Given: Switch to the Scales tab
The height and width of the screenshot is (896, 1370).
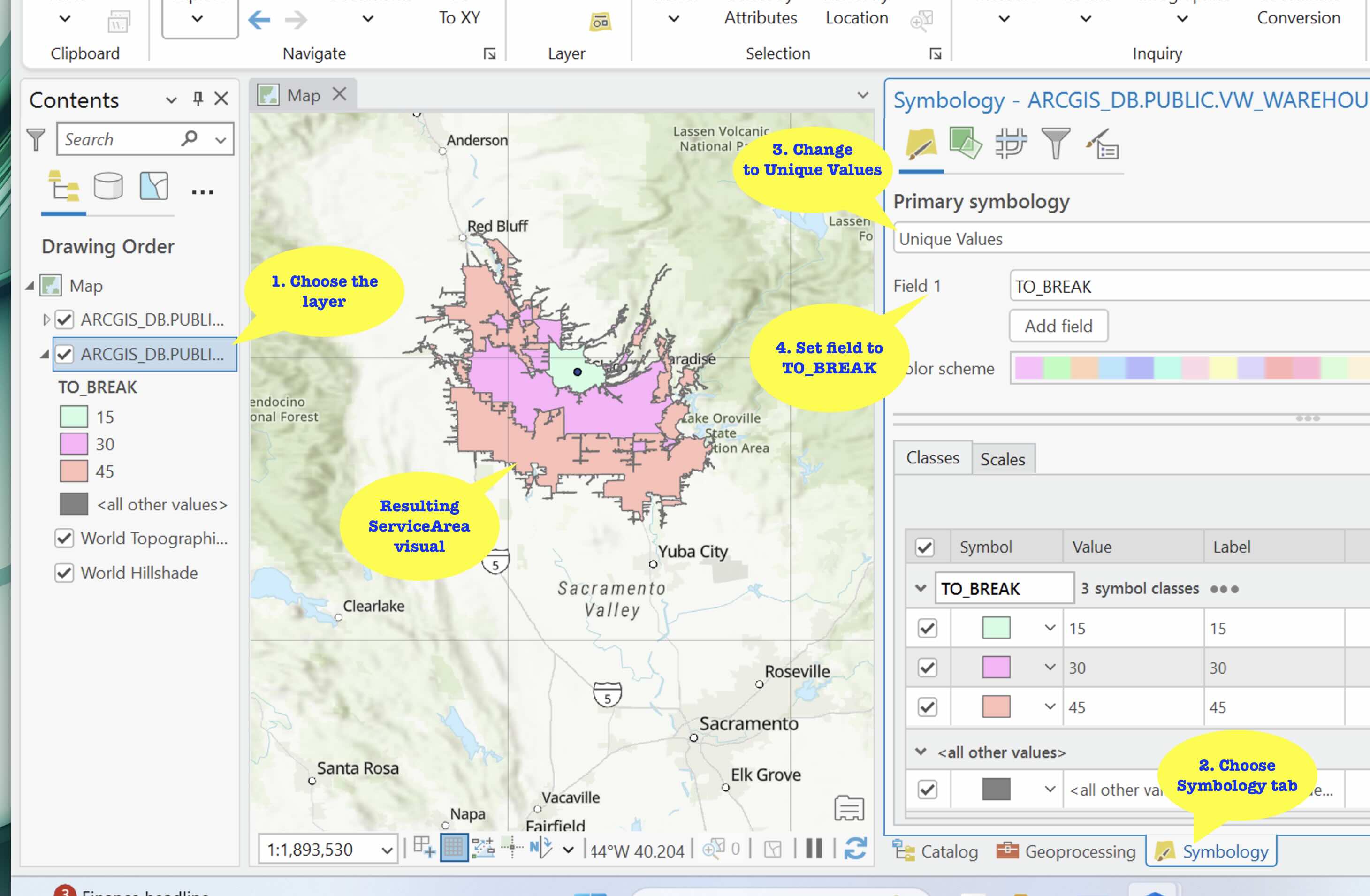Looking at the screenshot, I should tap(1002, 459).
